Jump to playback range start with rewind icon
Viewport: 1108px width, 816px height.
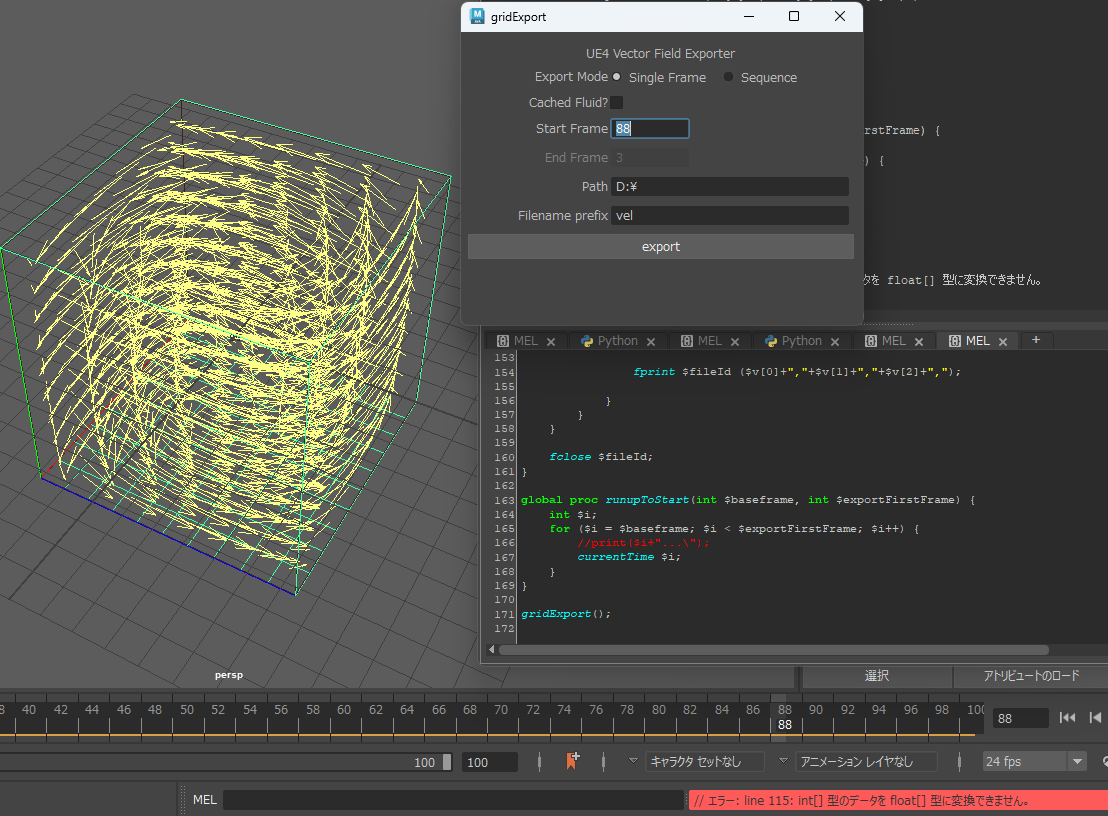pos(1067,717)
